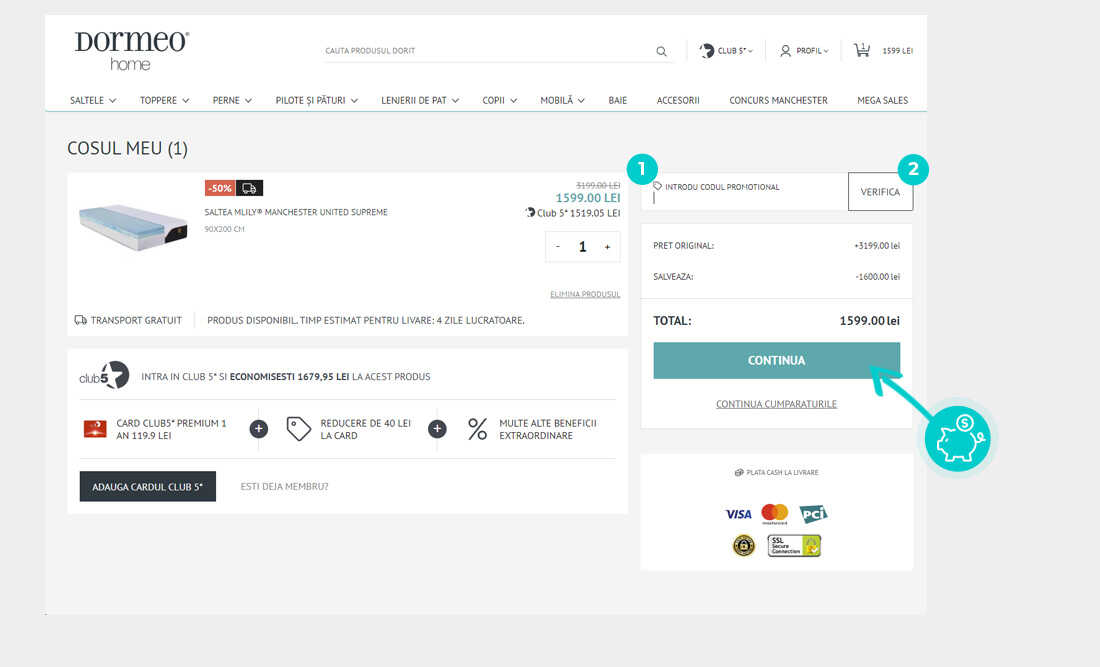Image resolution: width=1100 pixels, height=667 pixels.
Task: Open Concurs Manchester page
Action: tap(779, 100)
